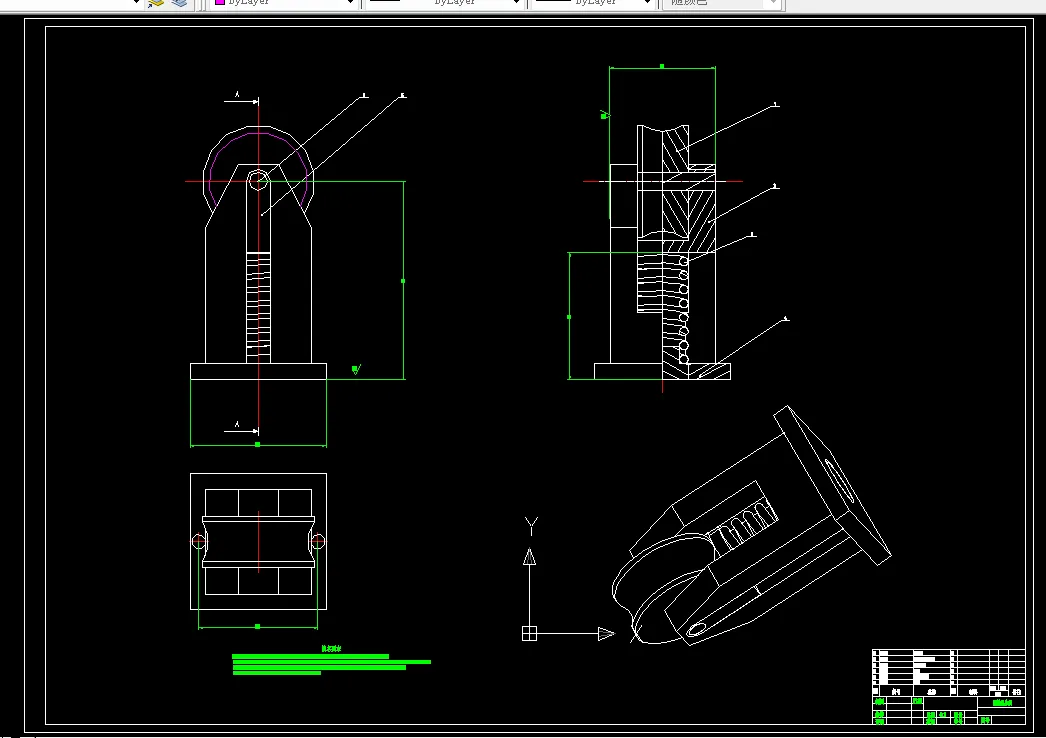Viewport: 1046px width, 738px height.
Task: Select the isometric view flange plate
Action: [x=832, y=485]
